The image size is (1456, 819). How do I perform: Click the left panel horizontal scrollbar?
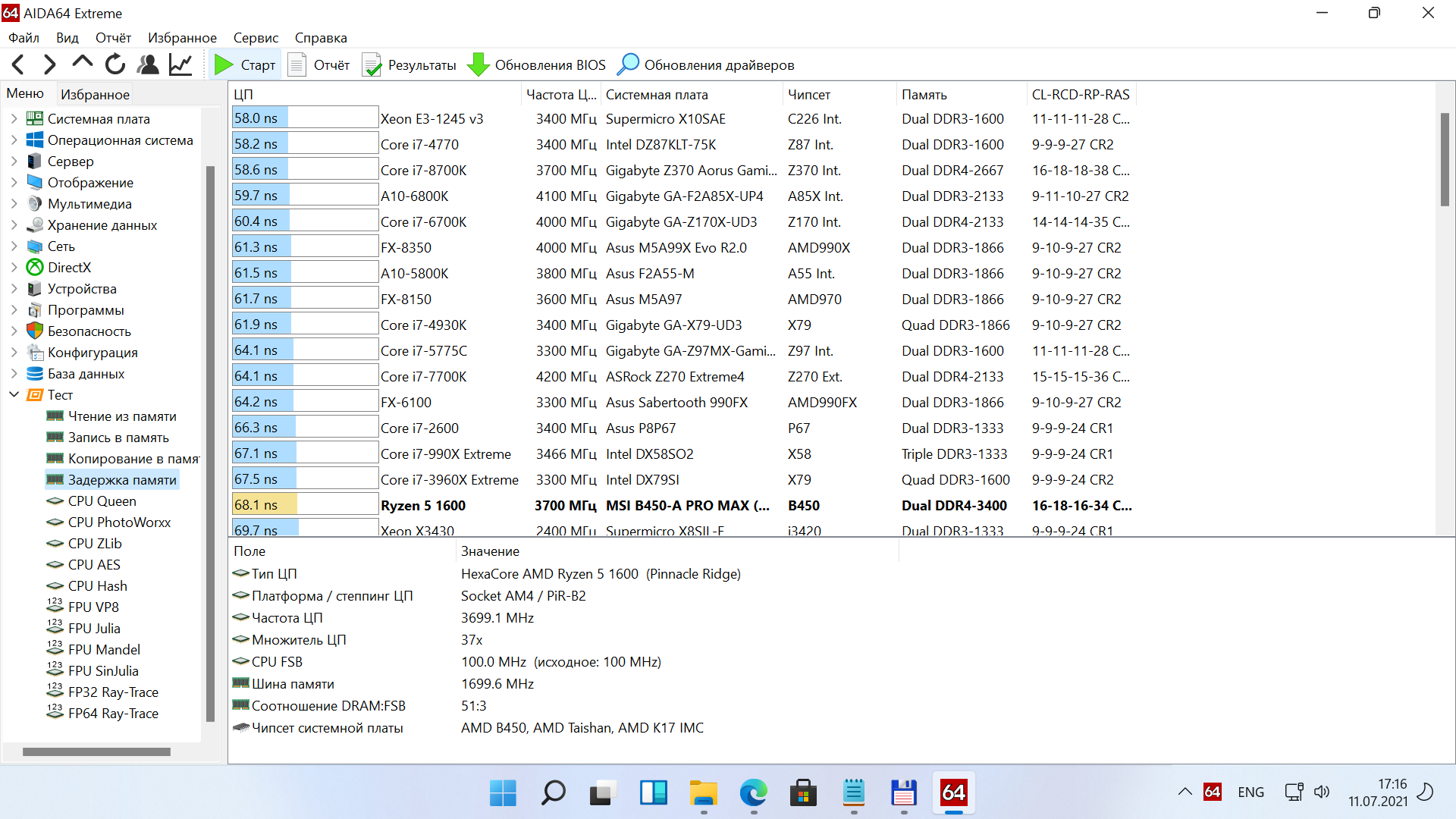(96, 752)
